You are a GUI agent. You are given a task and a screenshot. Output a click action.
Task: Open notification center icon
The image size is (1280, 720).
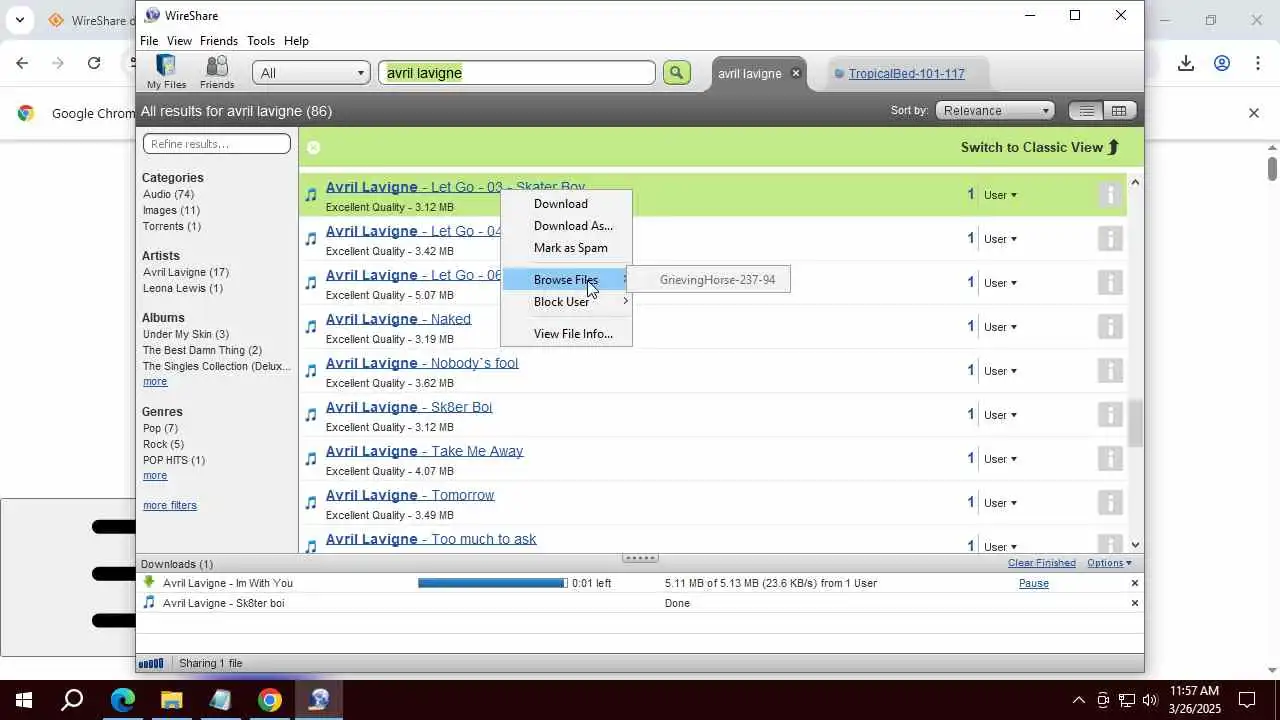(1247, 700)
